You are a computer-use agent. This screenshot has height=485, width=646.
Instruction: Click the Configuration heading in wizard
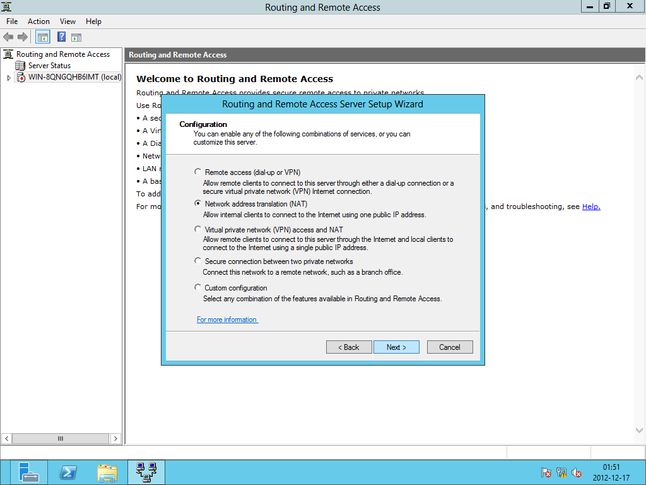click(203, 124)
